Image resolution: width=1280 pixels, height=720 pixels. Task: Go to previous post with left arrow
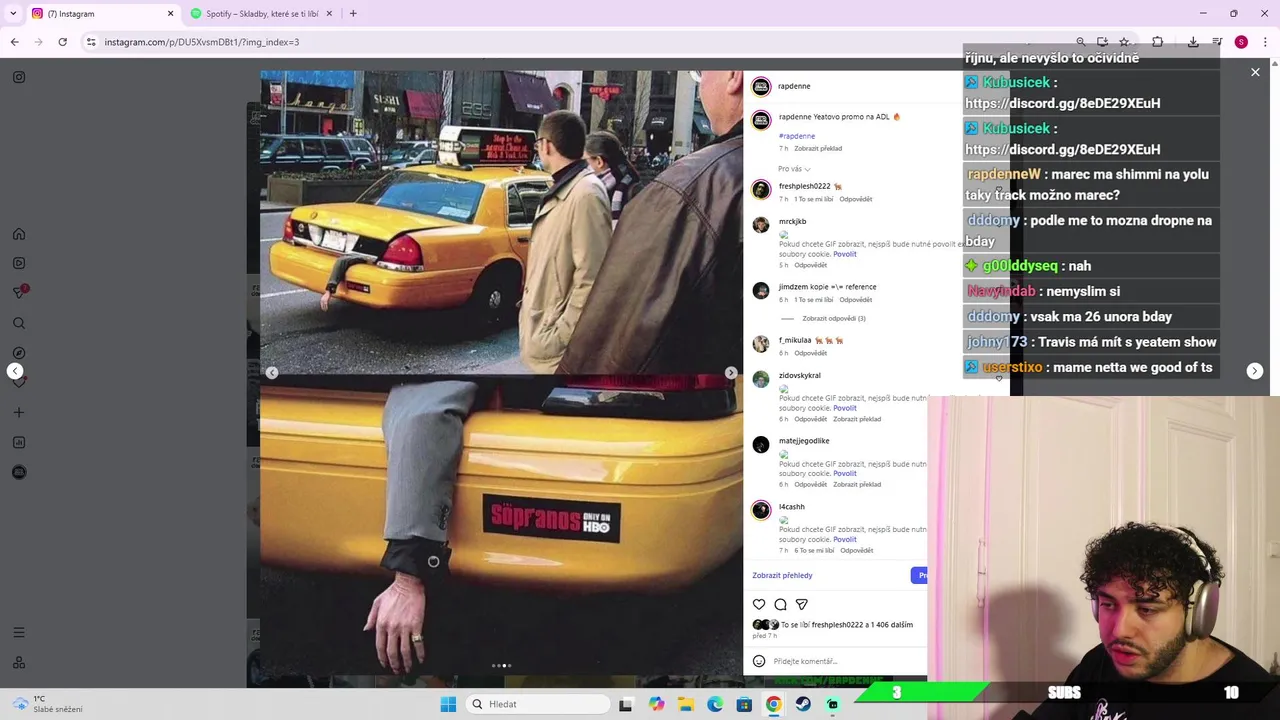[15, 371]
